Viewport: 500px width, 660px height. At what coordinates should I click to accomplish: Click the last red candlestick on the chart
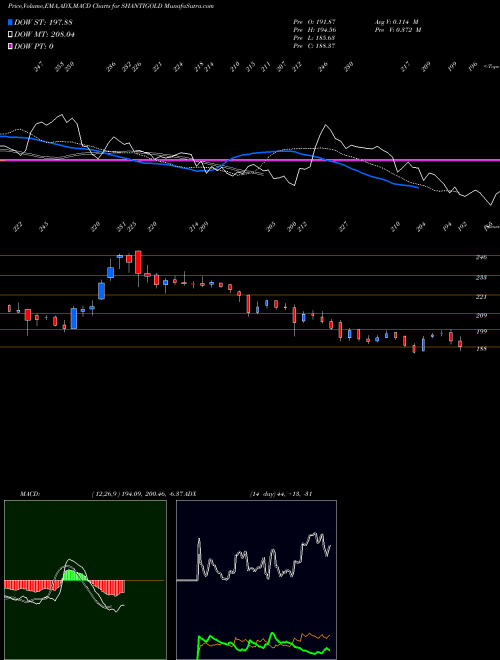click(x=460, y=343)
